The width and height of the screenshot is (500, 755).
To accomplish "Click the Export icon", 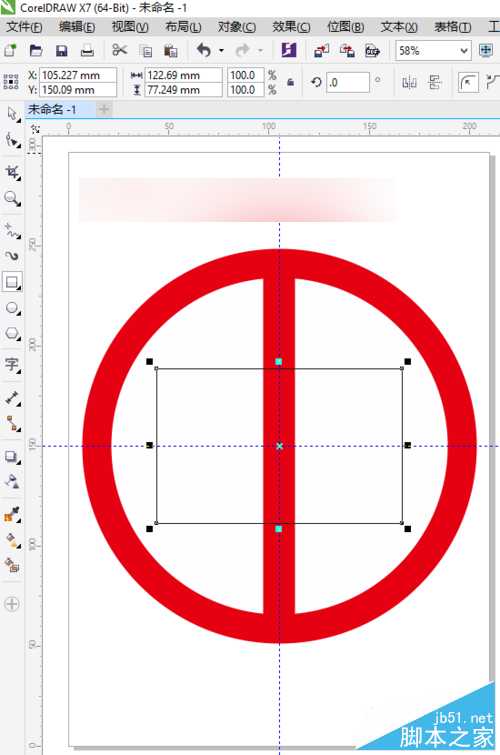I will [x=347, y=50].
